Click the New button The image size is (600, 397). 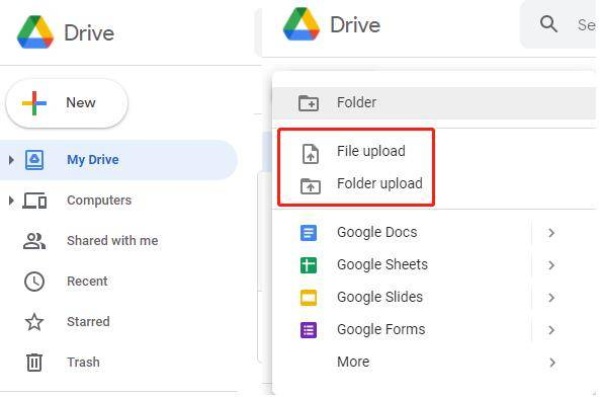[67, 103]
